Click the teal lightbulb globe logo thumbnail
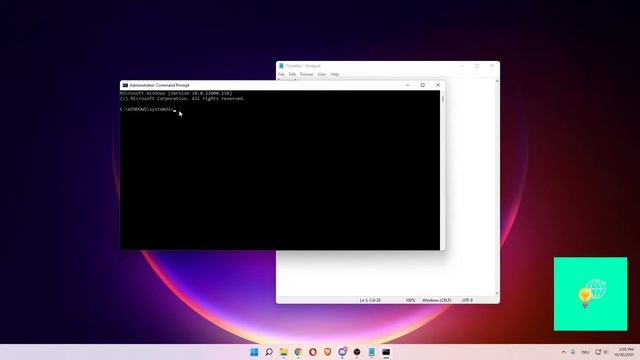Image resolution: width=640 pixels, height=360 pixels. coord(591,294)
